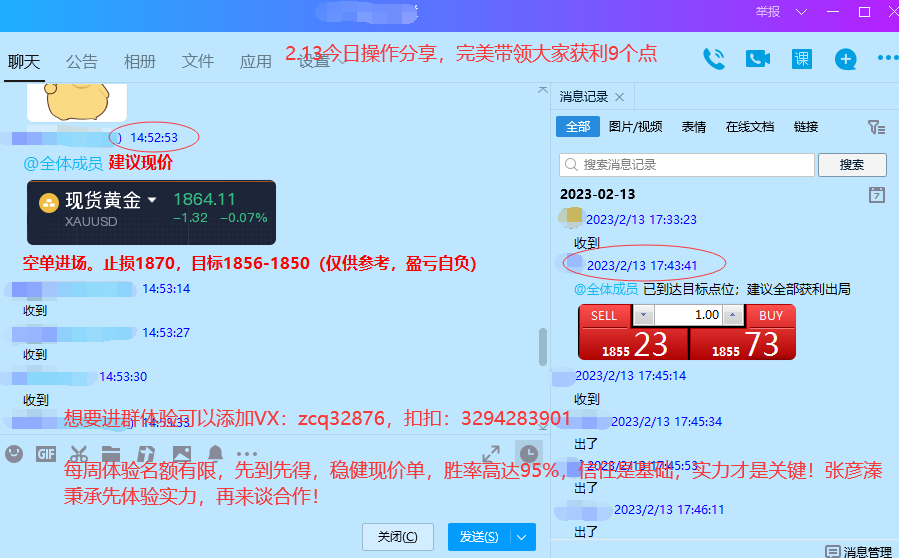This screenshot has height=558, width=899.
Task: Focus the 搜索消息记录 search field
Action: pyautogui.click(x=687, y=165)
